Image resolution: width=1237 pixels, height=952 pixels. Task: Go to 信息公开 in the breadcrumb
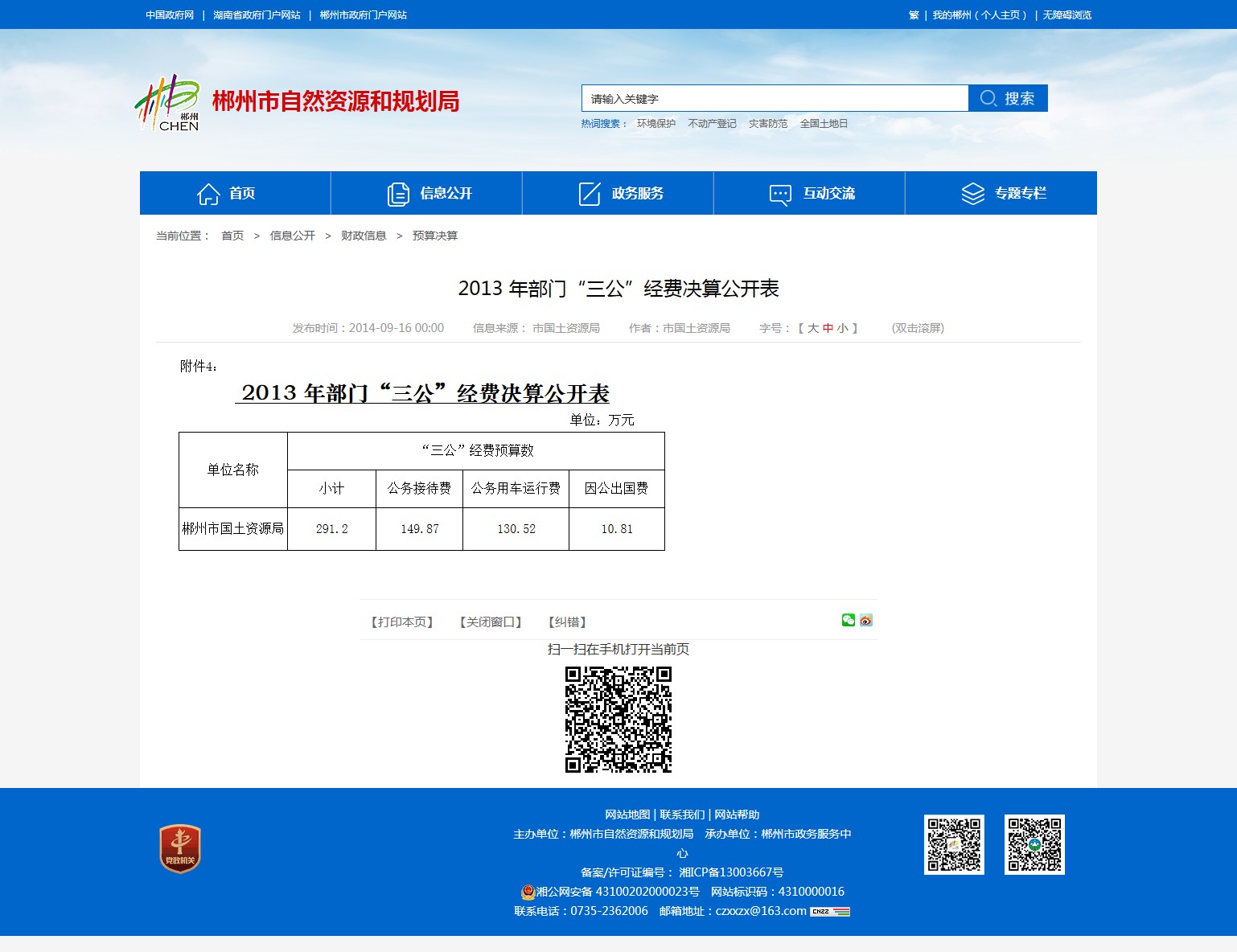(293, 236)
